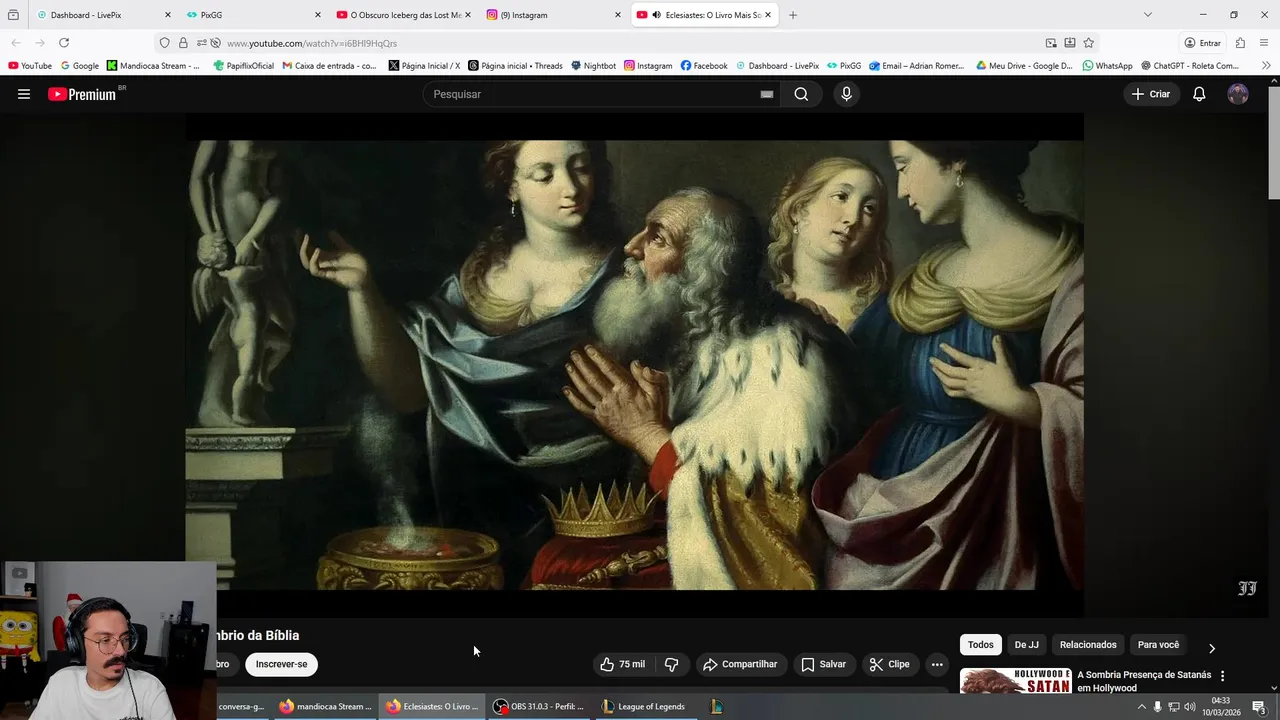This screenshot has width=1280, height=720.
Task: Open the video's more actions ellipsis
Action: (937, 664)
